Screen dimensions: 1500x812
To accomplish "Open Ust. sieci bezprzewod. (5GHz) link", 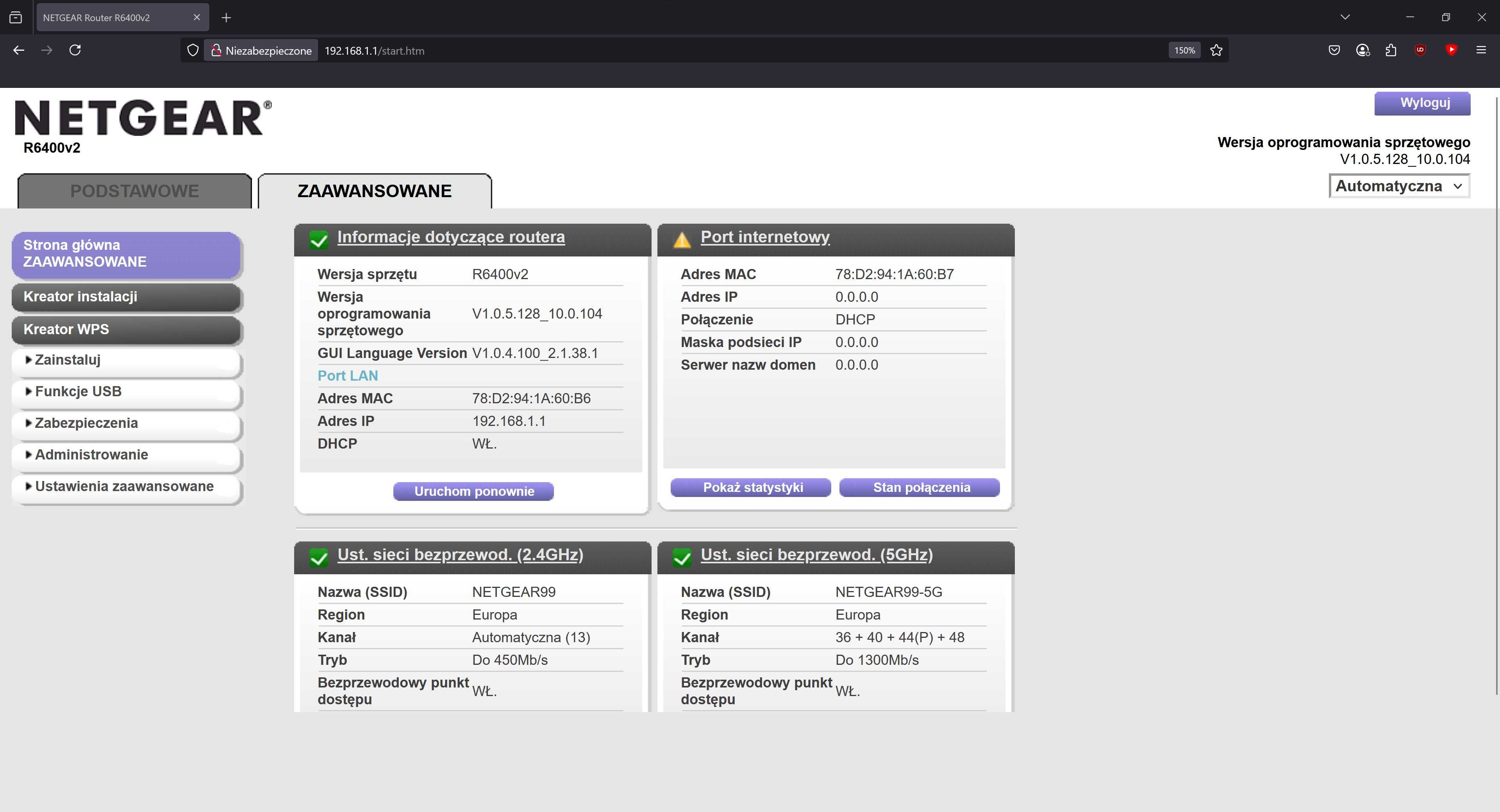I will [816, 555].
